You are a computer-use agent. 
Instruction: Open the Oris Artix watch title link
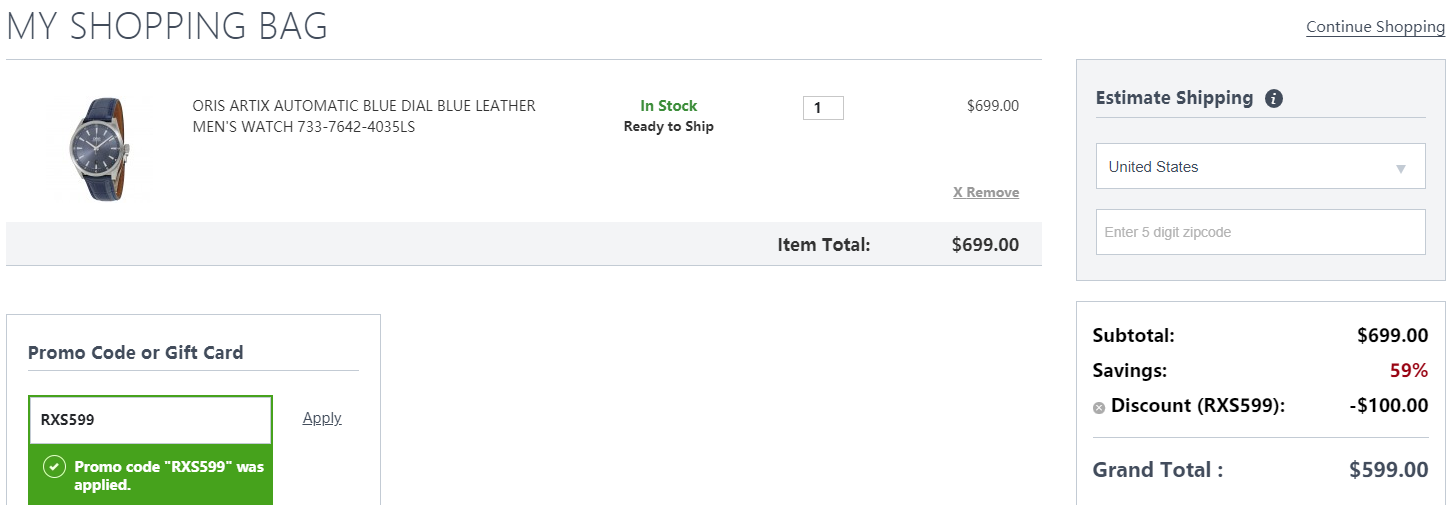(364, 116)
